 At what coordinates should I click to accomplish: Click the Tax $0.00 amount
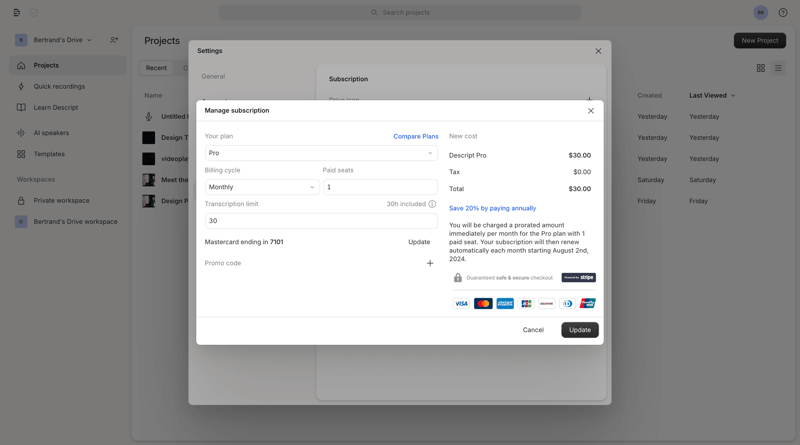click(582, 172)
